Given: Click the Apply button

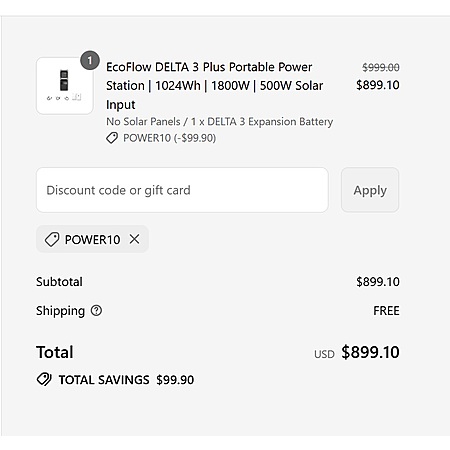Looking at the screenshot, I should pyautogui.click(x=370, y=190).
